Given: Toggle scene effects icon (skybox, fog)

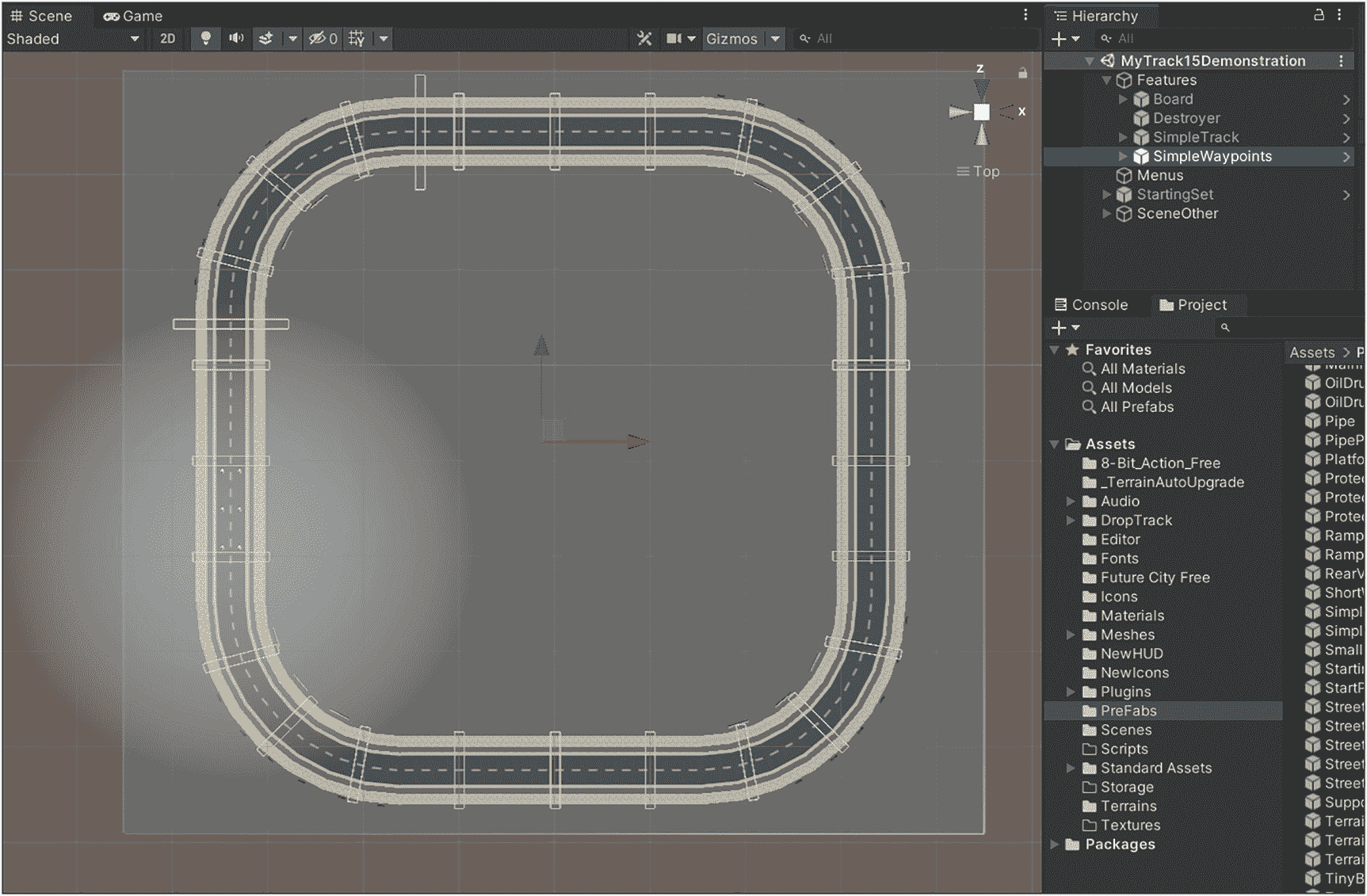Looking at the screenshot, I should coord(266,38).
